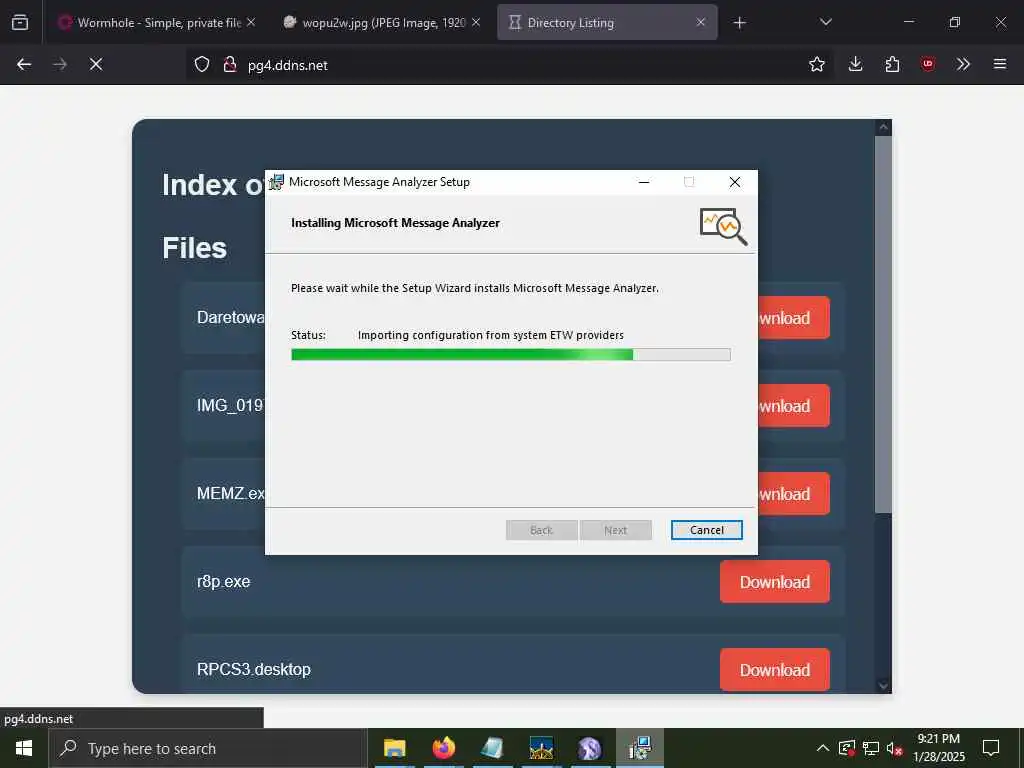Click the disabled Next button
This screenshot has width=1024, height=768.
615,530
